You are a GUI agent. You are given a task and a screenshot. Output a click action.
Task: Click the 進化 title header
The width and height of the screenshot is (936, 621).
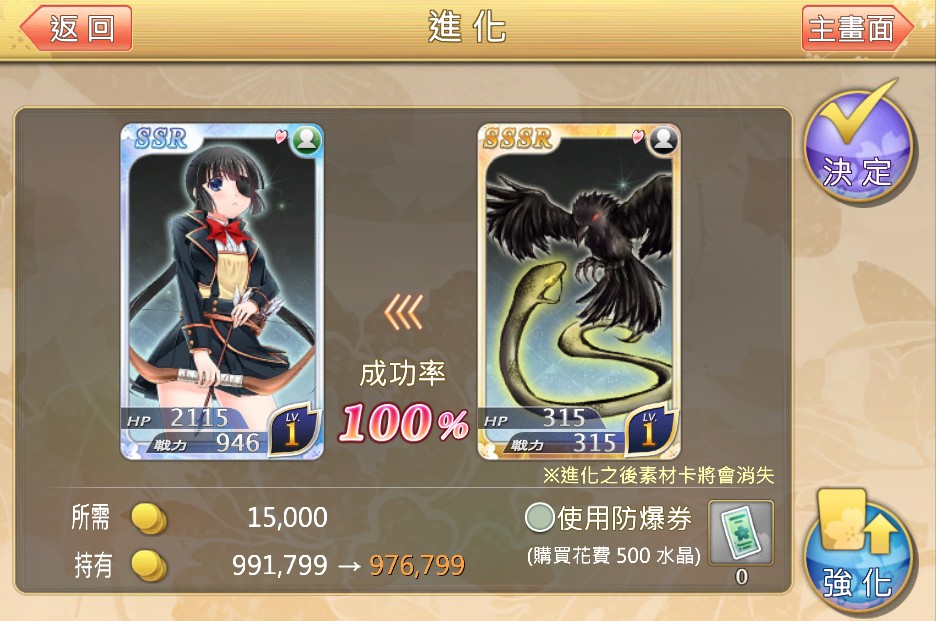pyautogui.click(x=467, y=27)
